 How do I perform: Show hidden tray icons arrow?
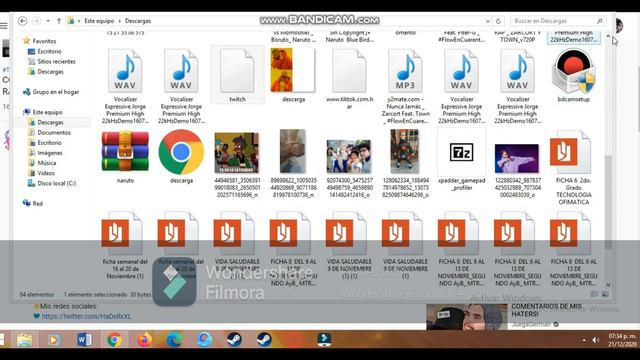pos(584,340)
